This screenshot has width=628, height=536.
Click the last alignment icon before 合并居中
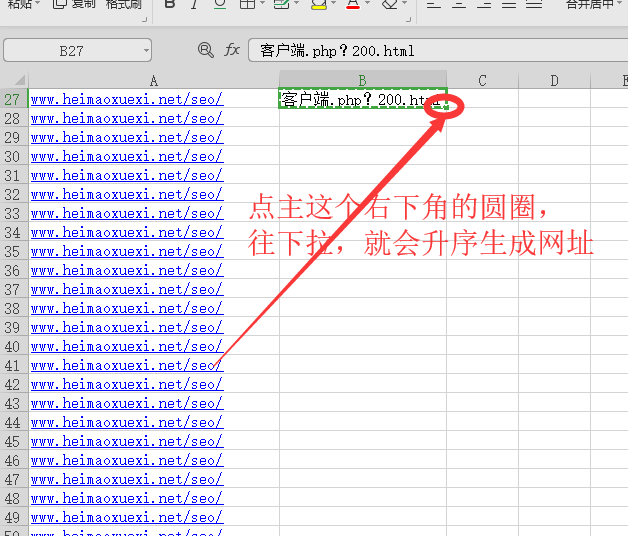tap(534, 4)
